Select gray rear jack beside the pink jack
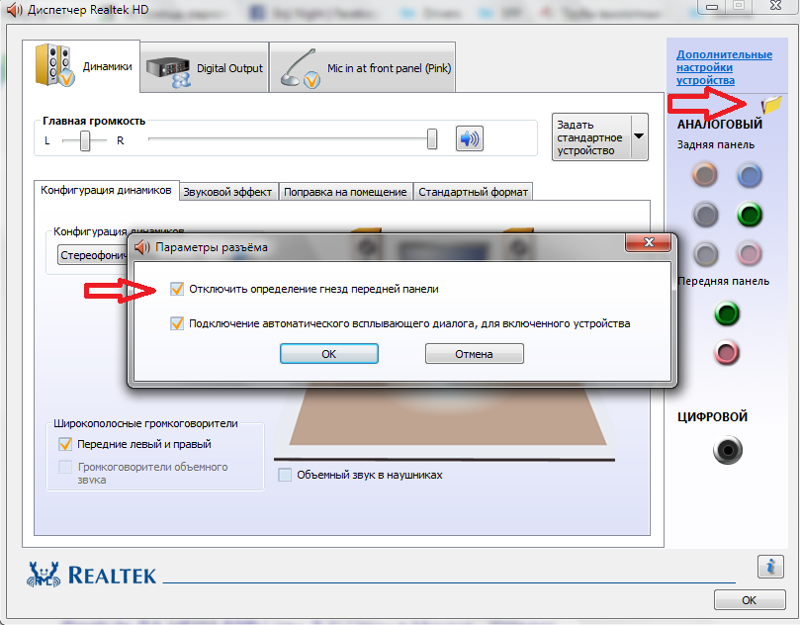This screenshot has width=800, height=625. pos(705,254)
